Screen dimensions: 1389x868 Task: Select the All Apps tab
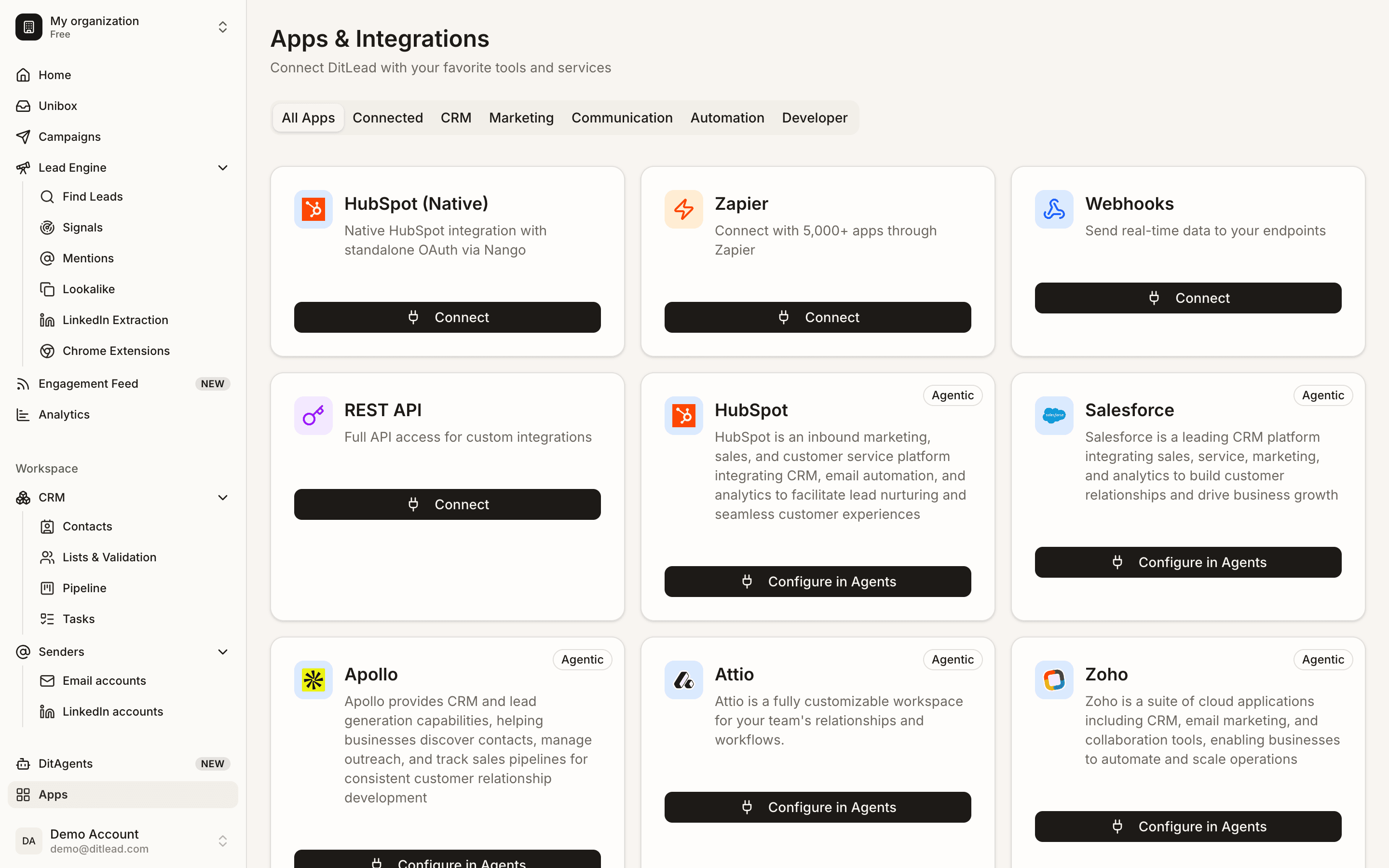tap(308, 118)
